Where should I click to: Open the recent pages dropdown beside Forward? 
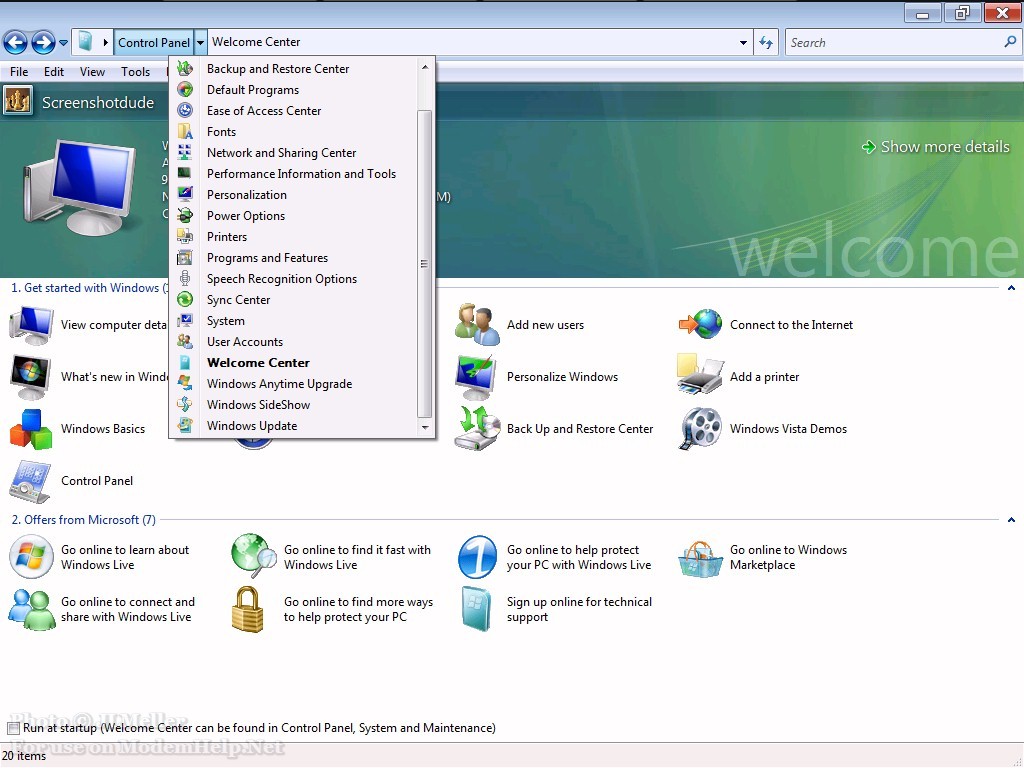pyautogui.click(x=63, y=43)
